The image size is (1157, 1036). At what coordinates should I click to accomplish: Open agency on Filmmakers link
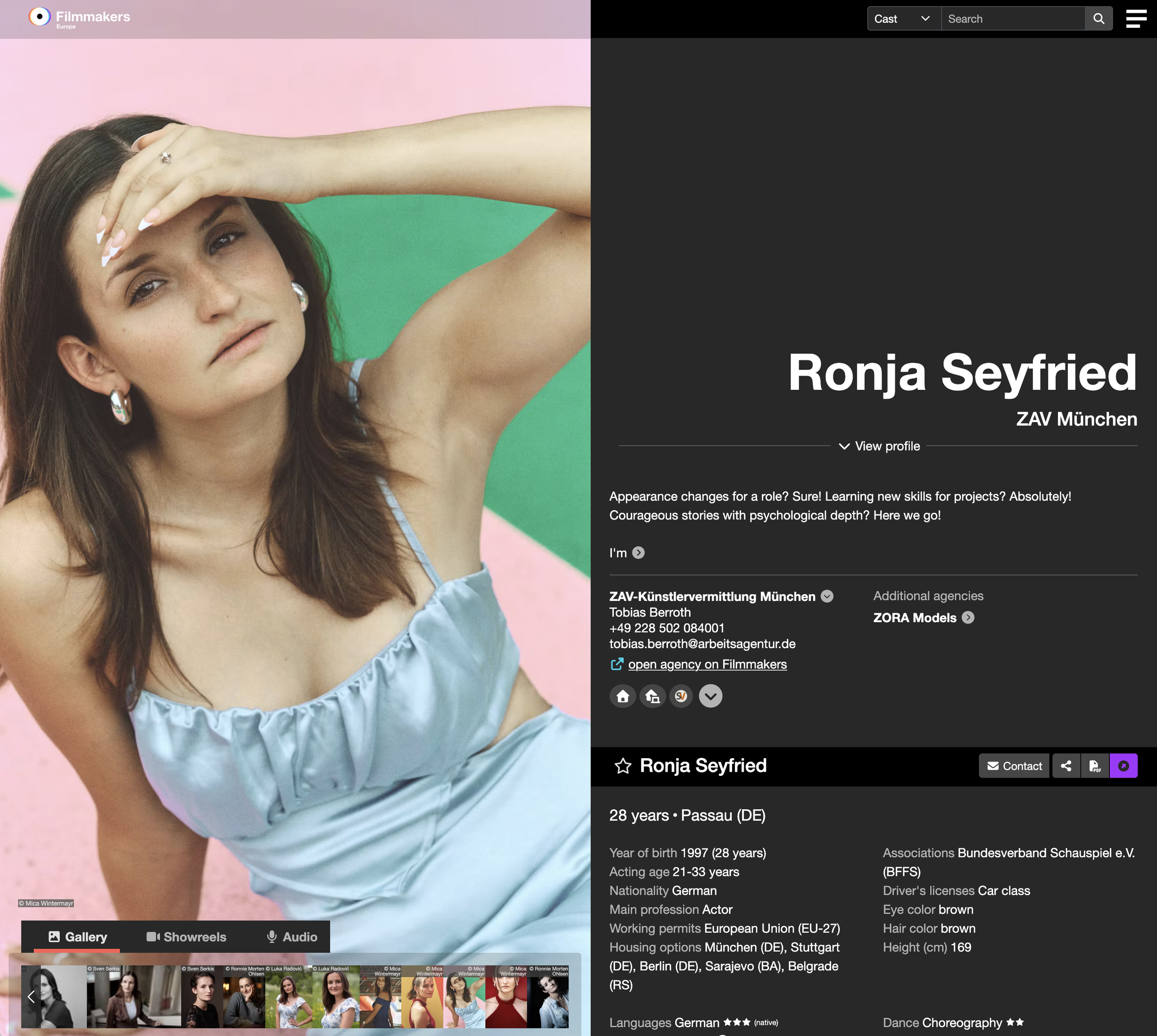707,664
